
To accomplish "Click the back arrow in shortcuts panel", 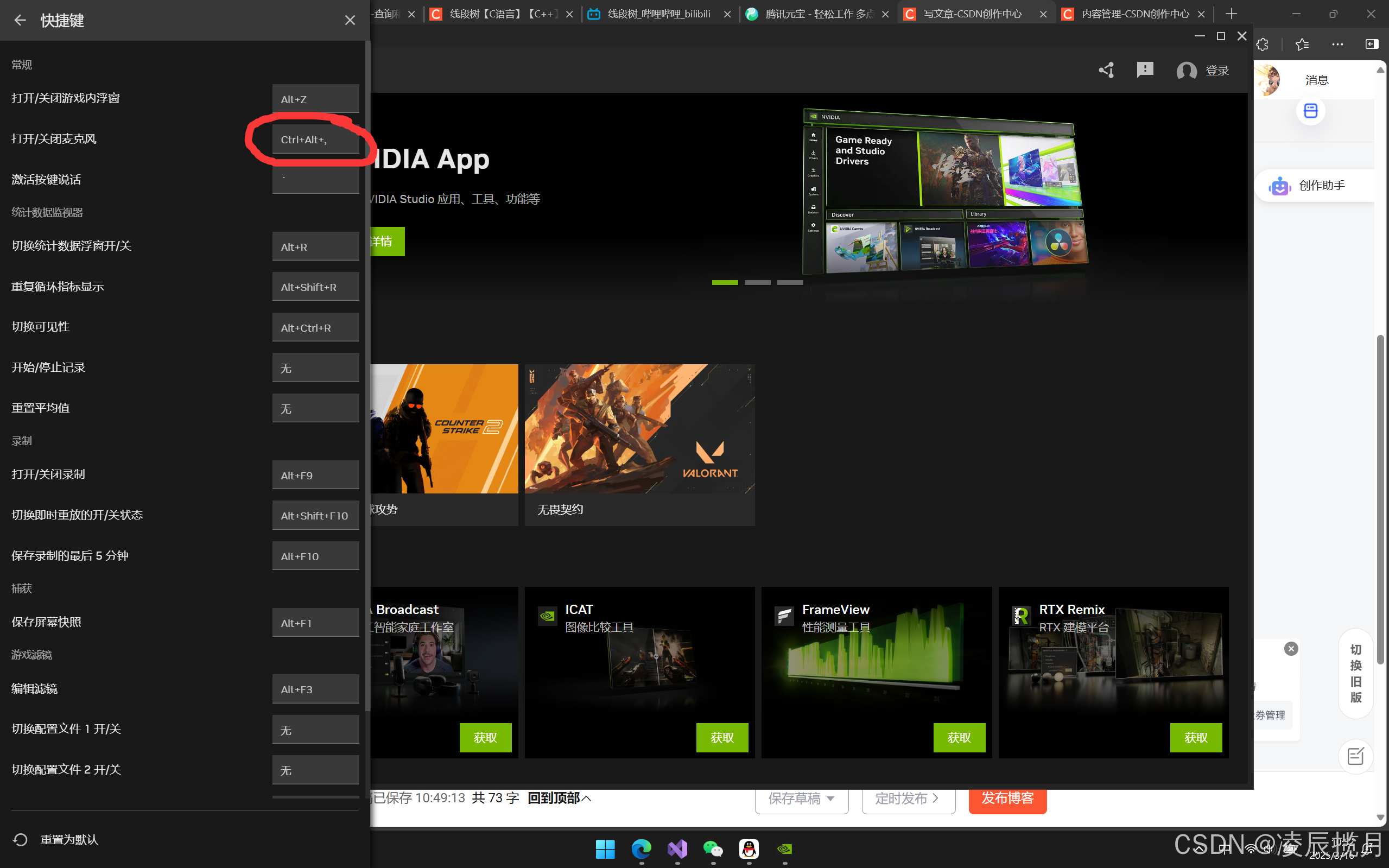I will [x=20, y=21].
